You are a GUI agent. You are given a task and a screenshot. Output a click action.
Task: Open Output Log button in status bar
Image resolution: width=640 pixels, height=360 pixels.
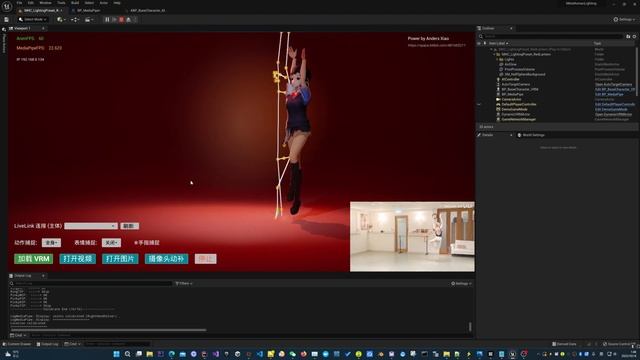[x=47, y=344]
